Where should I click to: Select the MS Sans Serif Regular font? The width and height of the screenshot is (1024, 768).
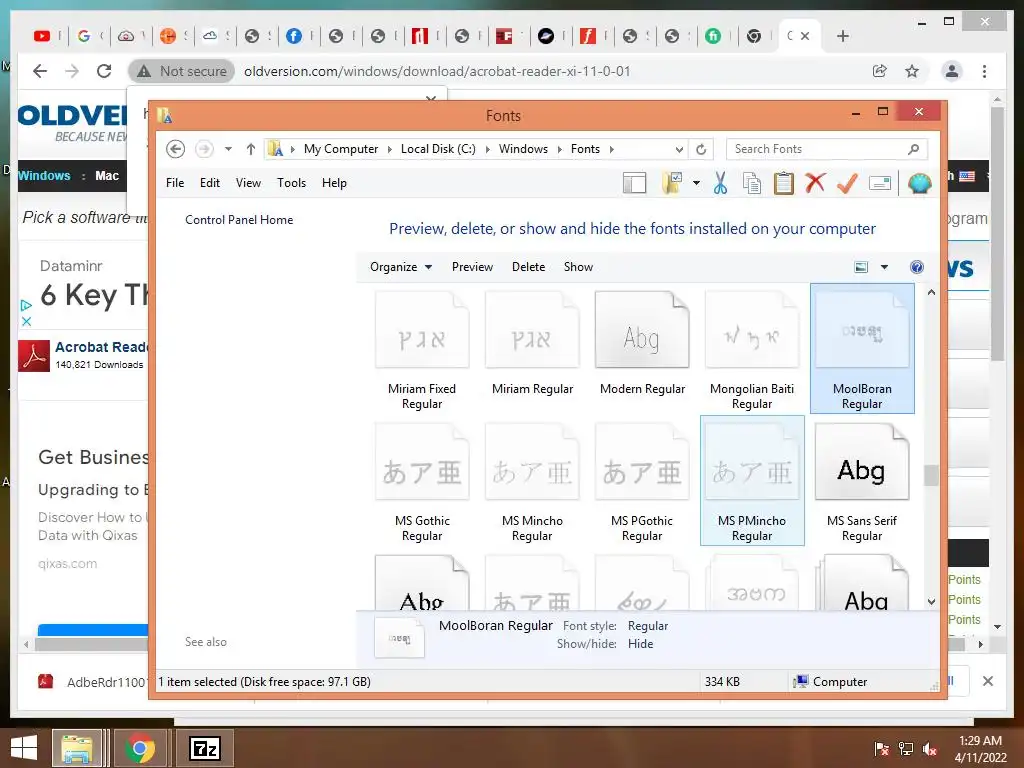click(x=862, y=482)
